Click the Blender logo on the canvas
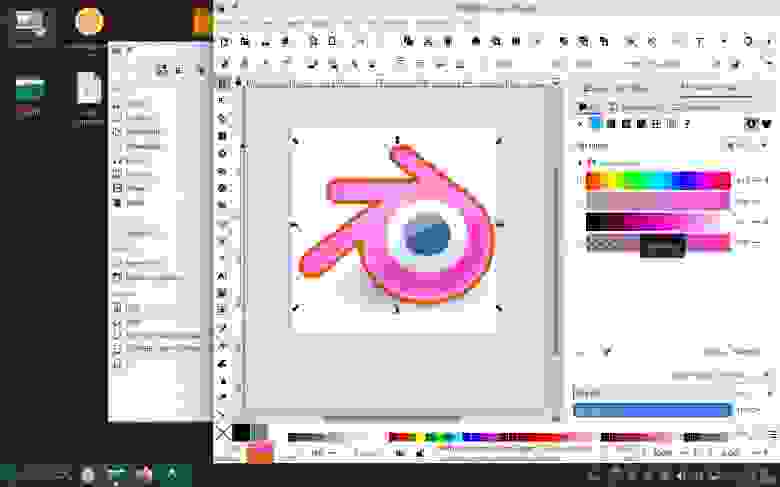The height and width of the screenshot is (487, 780). coord(398,224)
